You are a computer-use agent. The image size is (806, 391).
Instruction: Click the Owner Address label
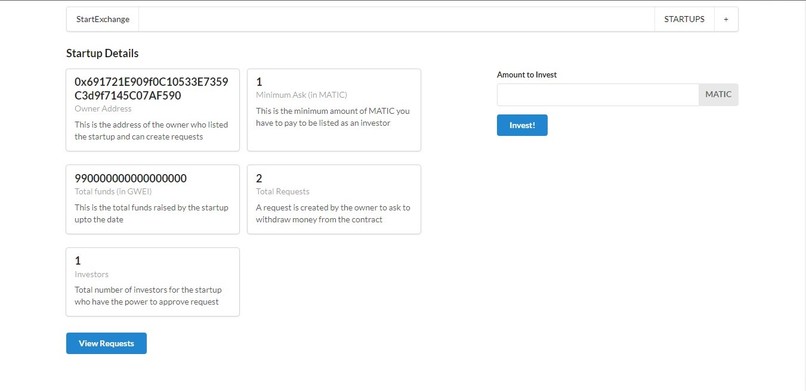pos(103,108)
